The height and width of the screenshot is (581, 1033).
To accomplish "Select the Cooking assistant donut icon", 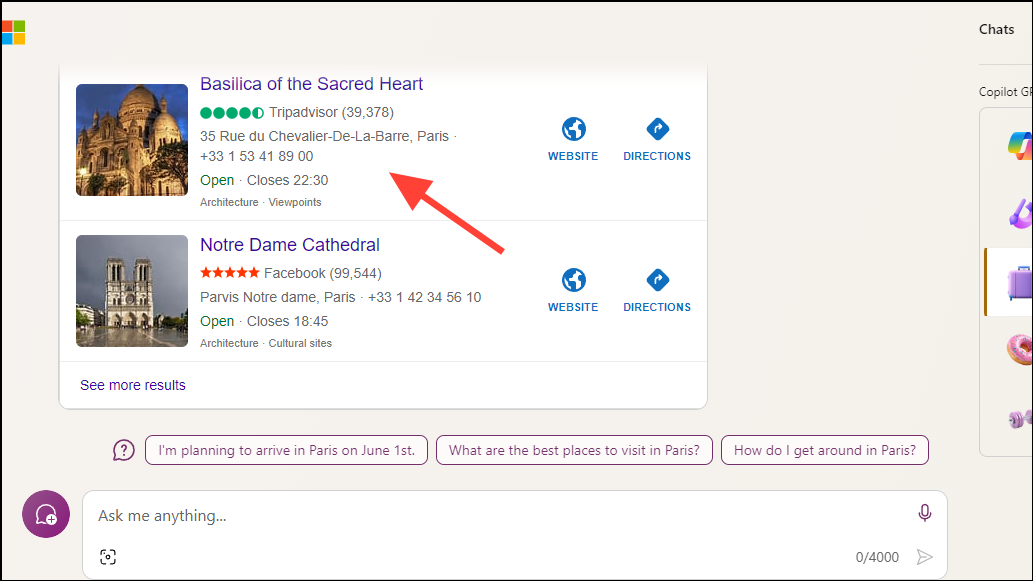I will coord(1020,349).
